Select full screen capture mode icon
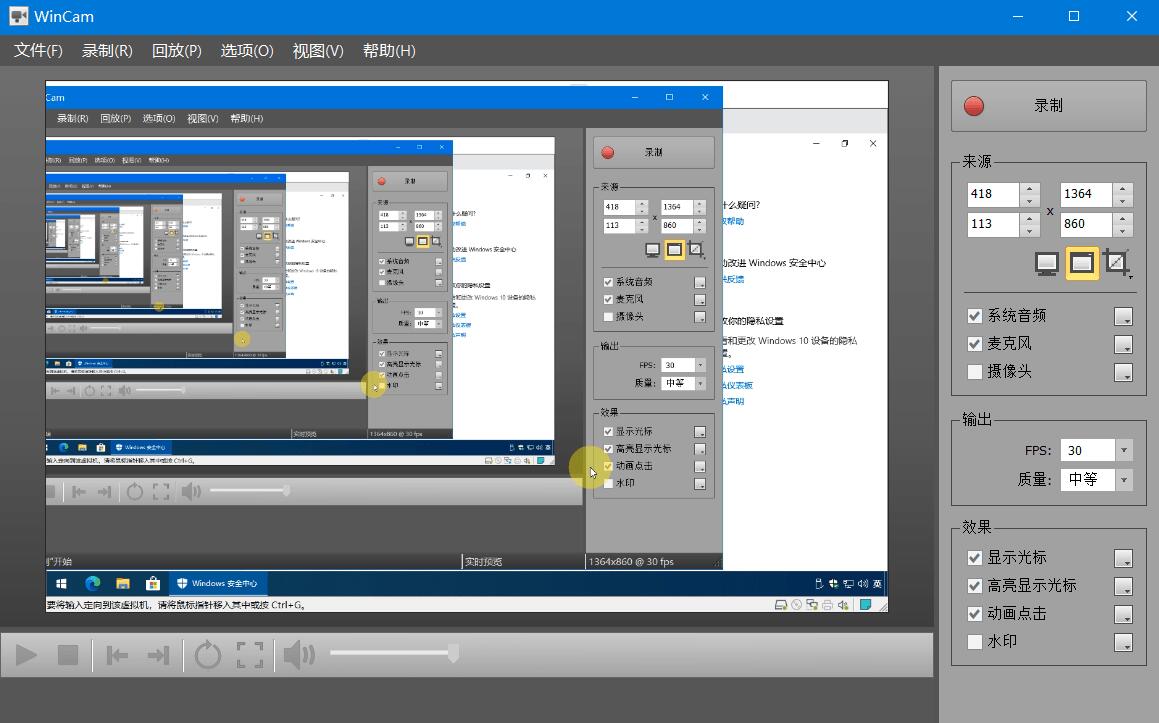1159x723 pixels. 1047,263
